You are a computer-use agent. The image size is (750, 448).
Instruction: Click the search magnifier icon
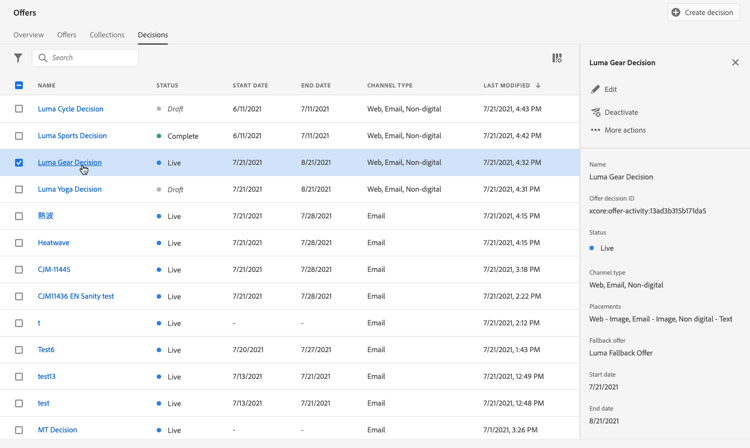(x=43, y=58)
